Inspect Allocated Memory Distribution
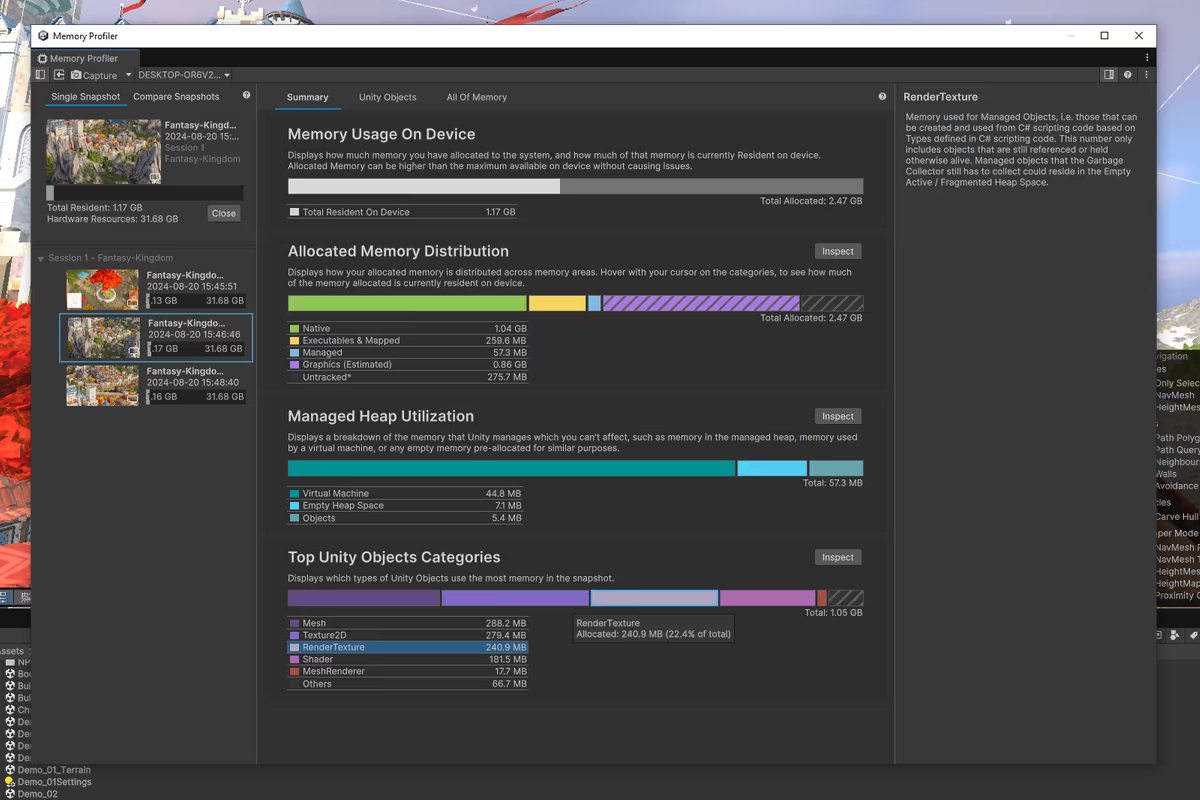This screenshot has width=1200, height=800. click(838, 251)
